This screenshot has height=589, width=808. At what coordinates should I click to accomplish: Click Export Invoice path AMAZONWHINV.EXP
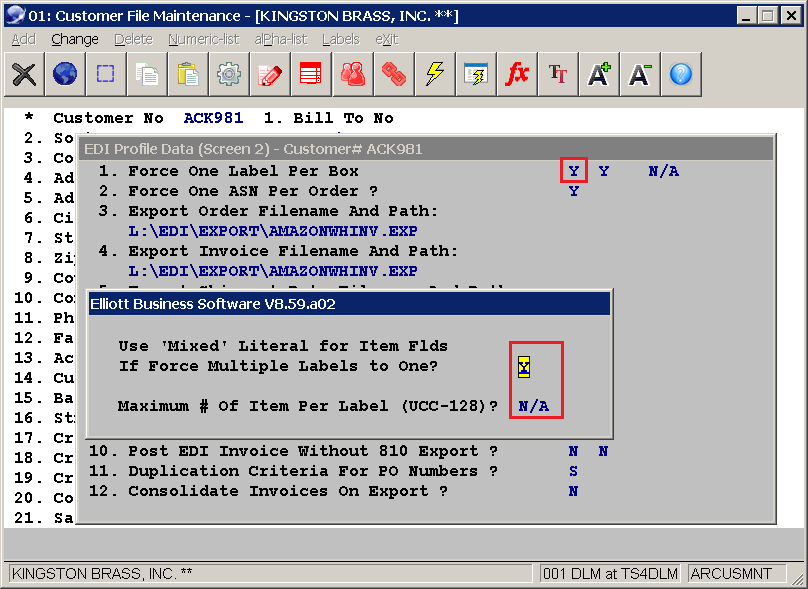click(x=273, y=271)
